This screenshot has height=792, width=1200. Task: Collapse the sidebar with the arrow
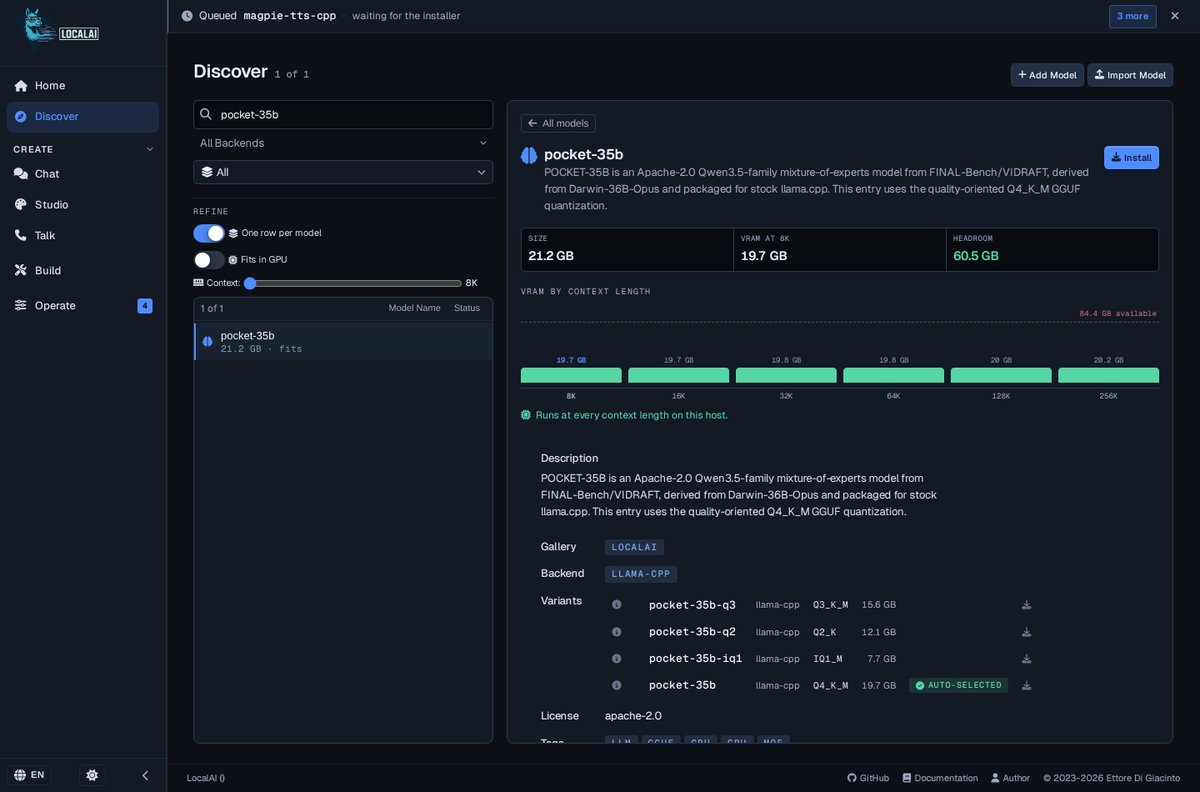[145, 775]
